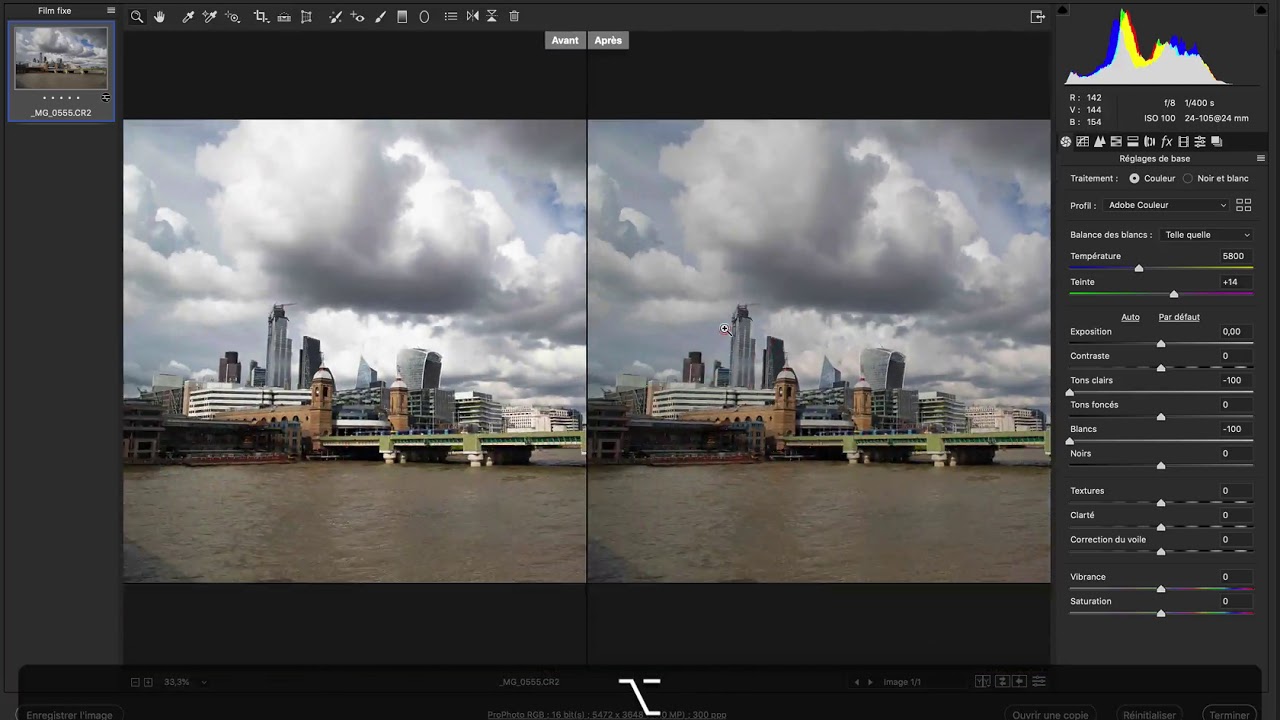Click the Ouvrir une copie button
Image resolution: width=1280 pixels, height=720 pixels.
1050,715
